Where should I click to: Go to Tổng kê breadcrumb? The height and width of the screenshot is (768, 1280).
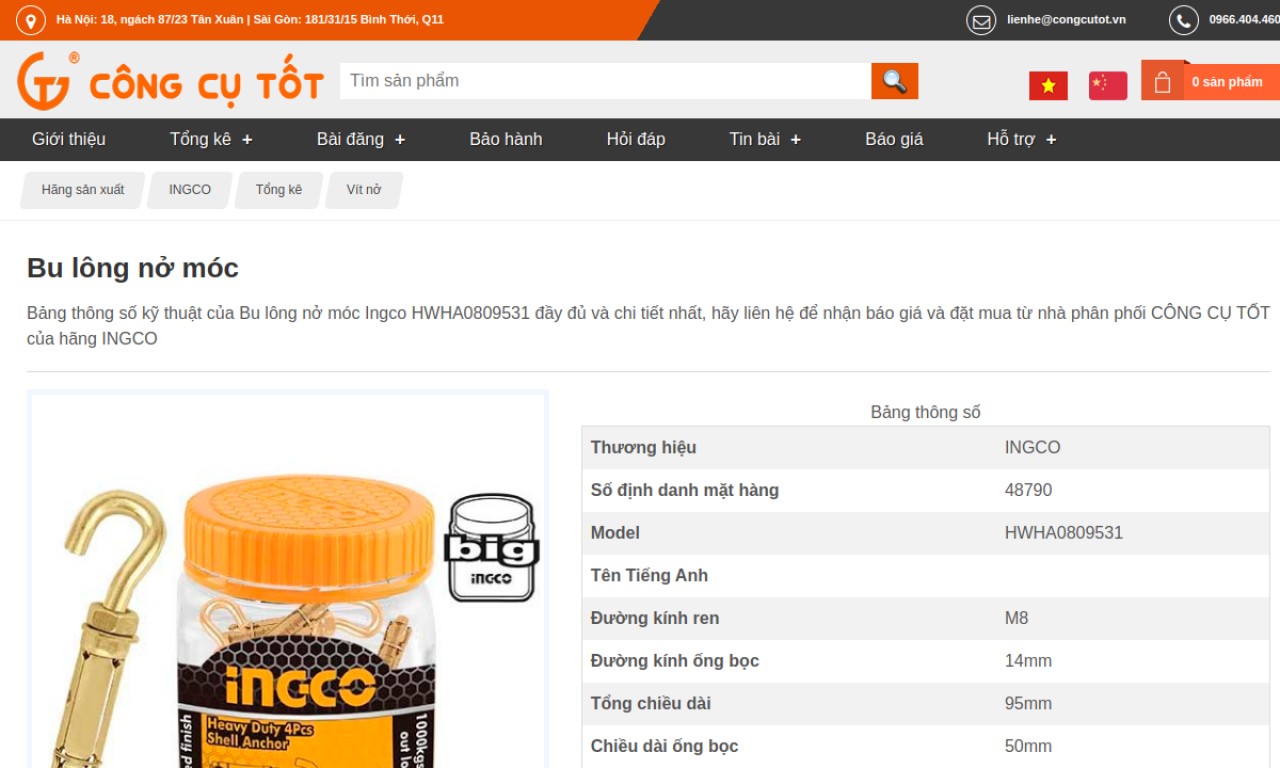(279, 190)
